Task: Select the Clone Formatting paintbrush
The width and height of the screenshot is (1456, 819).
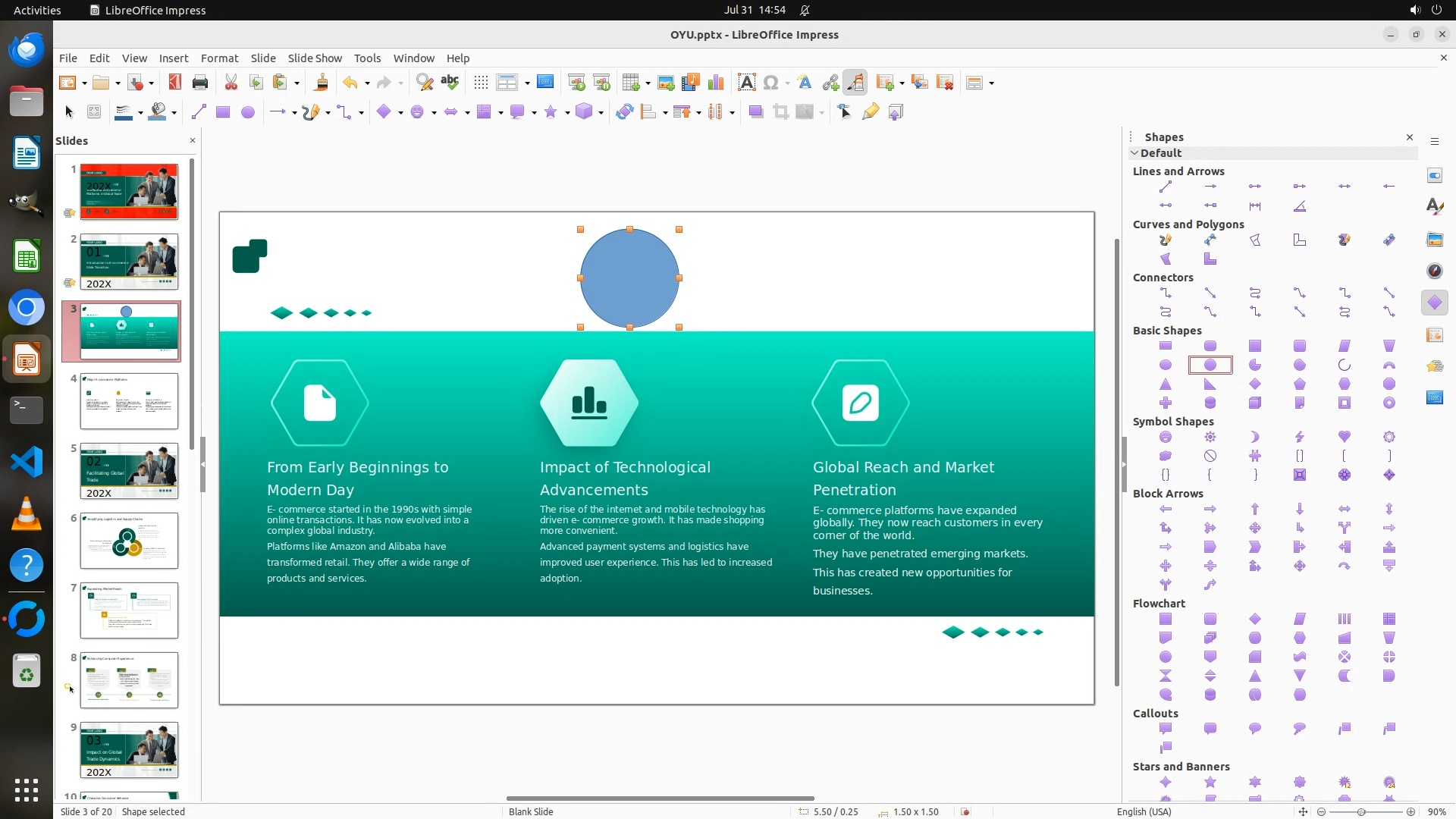Action: coord(321,83)
